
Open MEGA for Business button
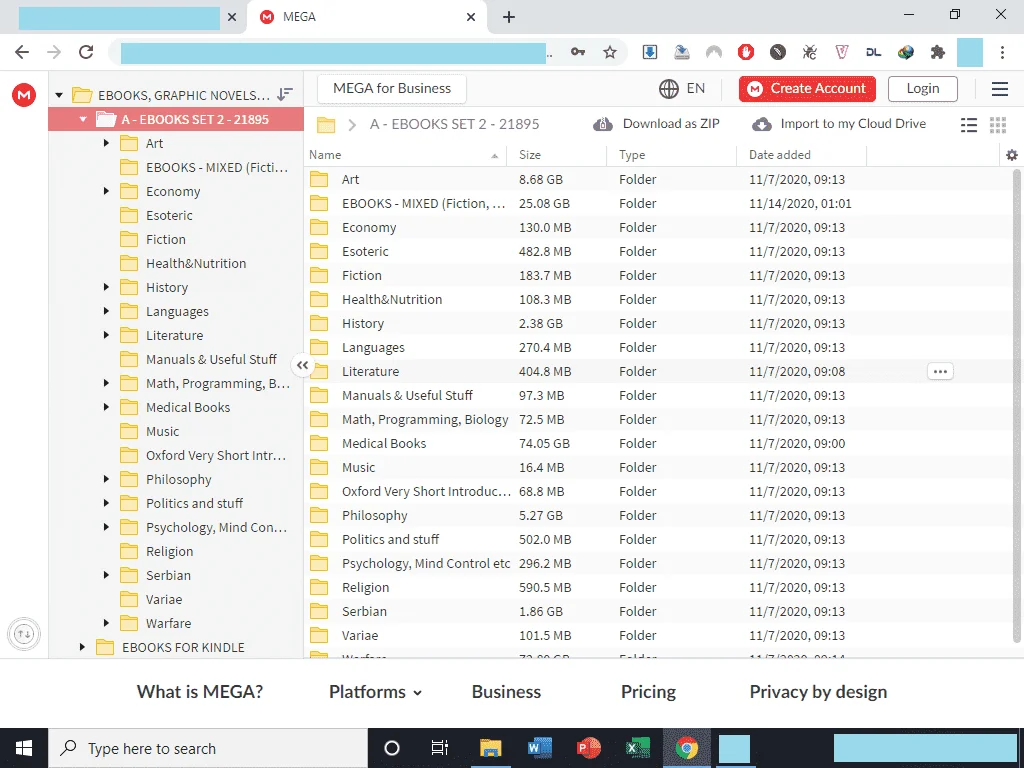coord(392,89)
